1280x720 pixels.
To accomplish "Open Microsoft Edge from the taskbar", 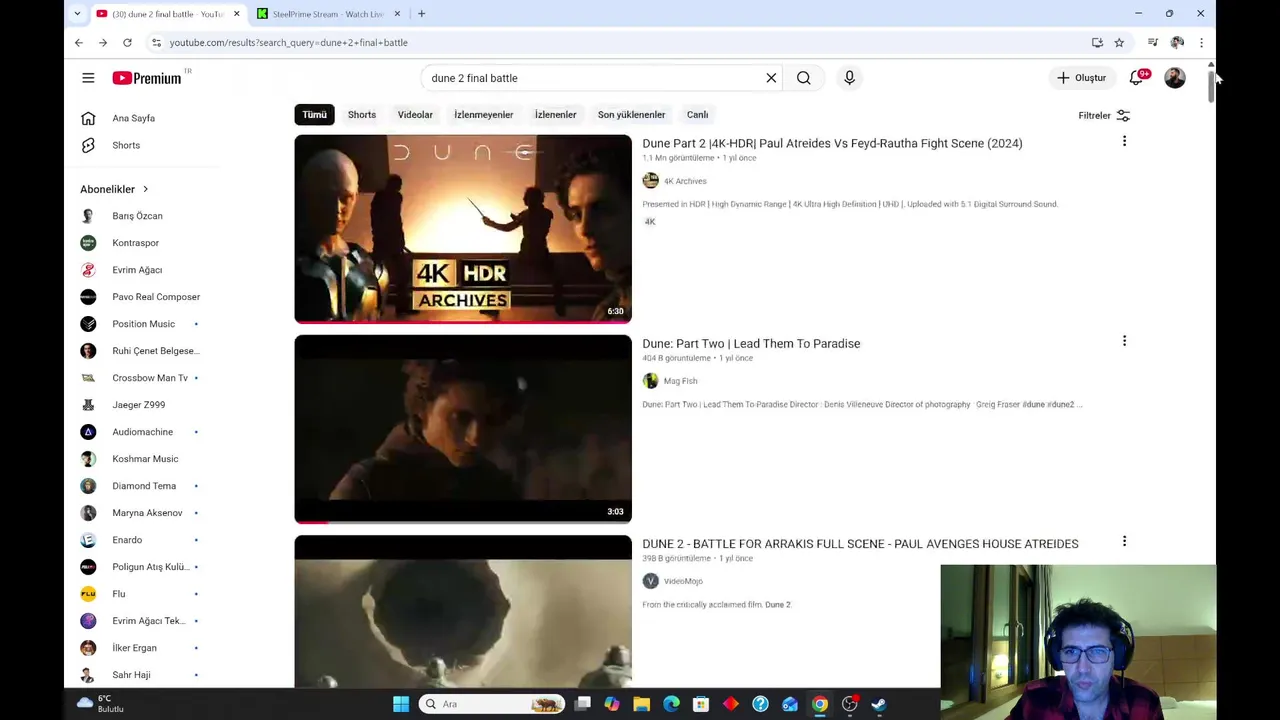I will pyautogui.click(x=671, y=704).
